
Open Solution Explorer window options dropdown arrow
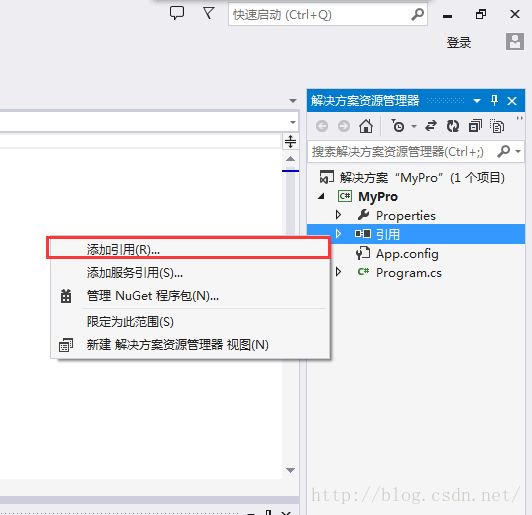(477, 101)
